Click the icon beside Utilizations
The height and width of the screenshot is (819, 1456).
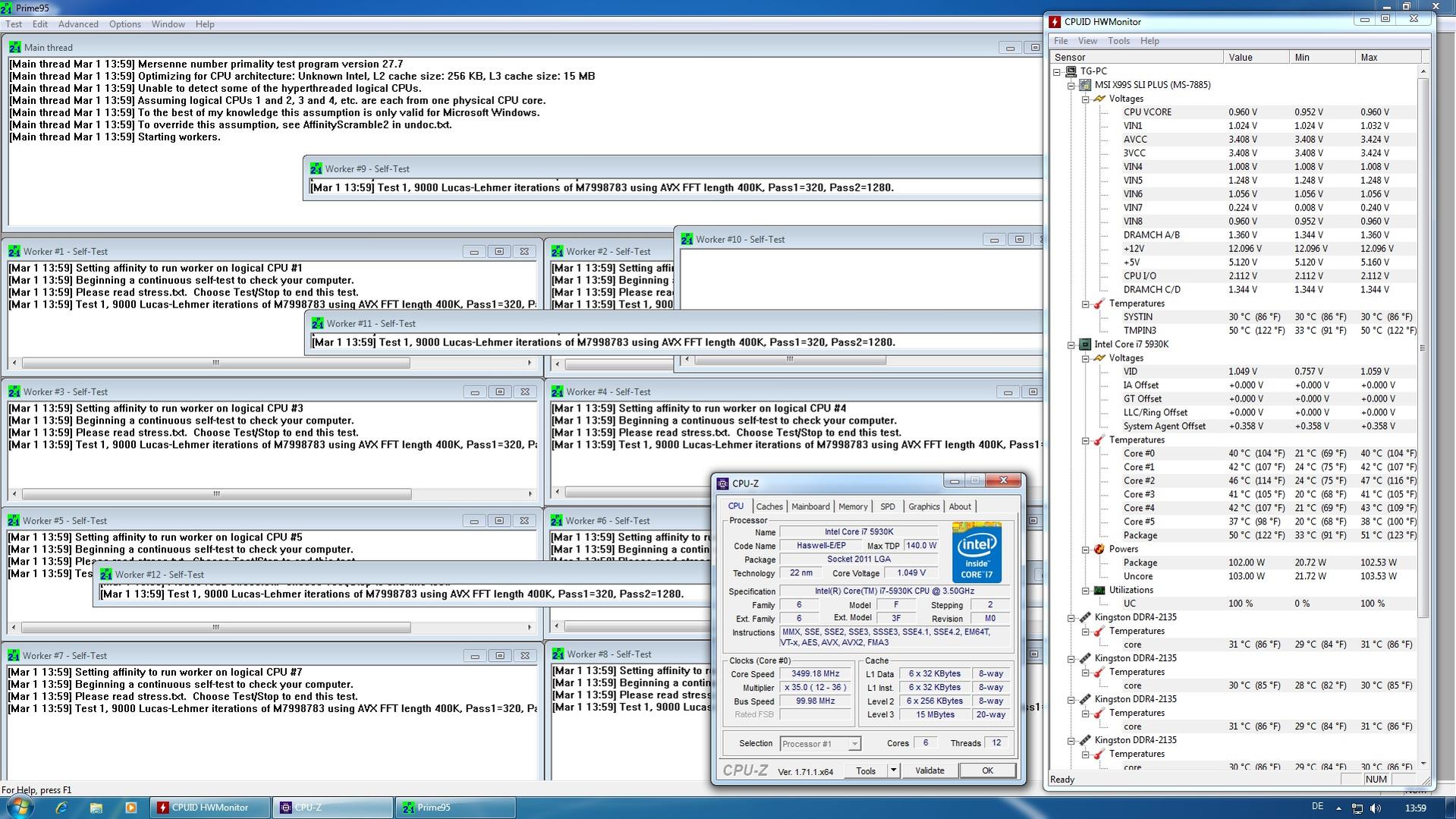coord(1099,591)
